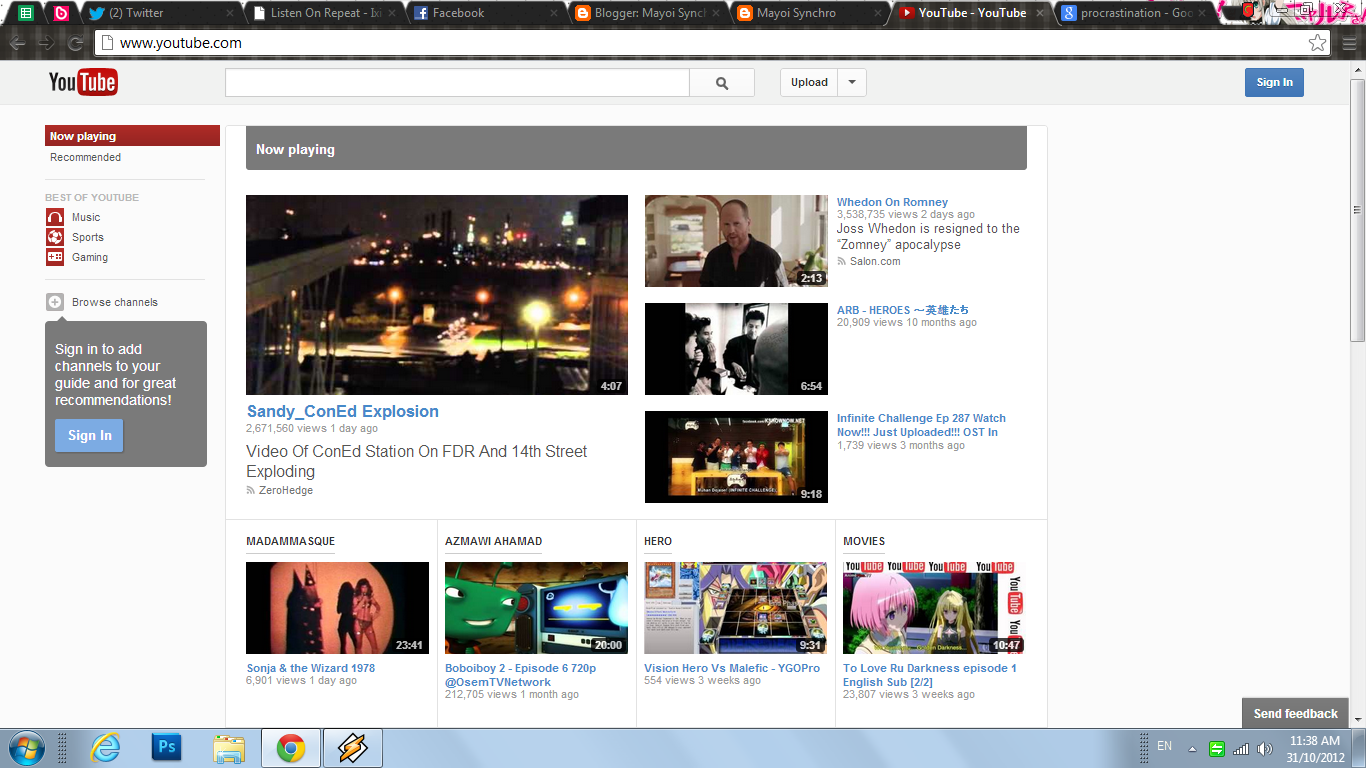Click the blue header Sign In button
This screenshot has width=1366, height=768.
tap(1274, 82)
